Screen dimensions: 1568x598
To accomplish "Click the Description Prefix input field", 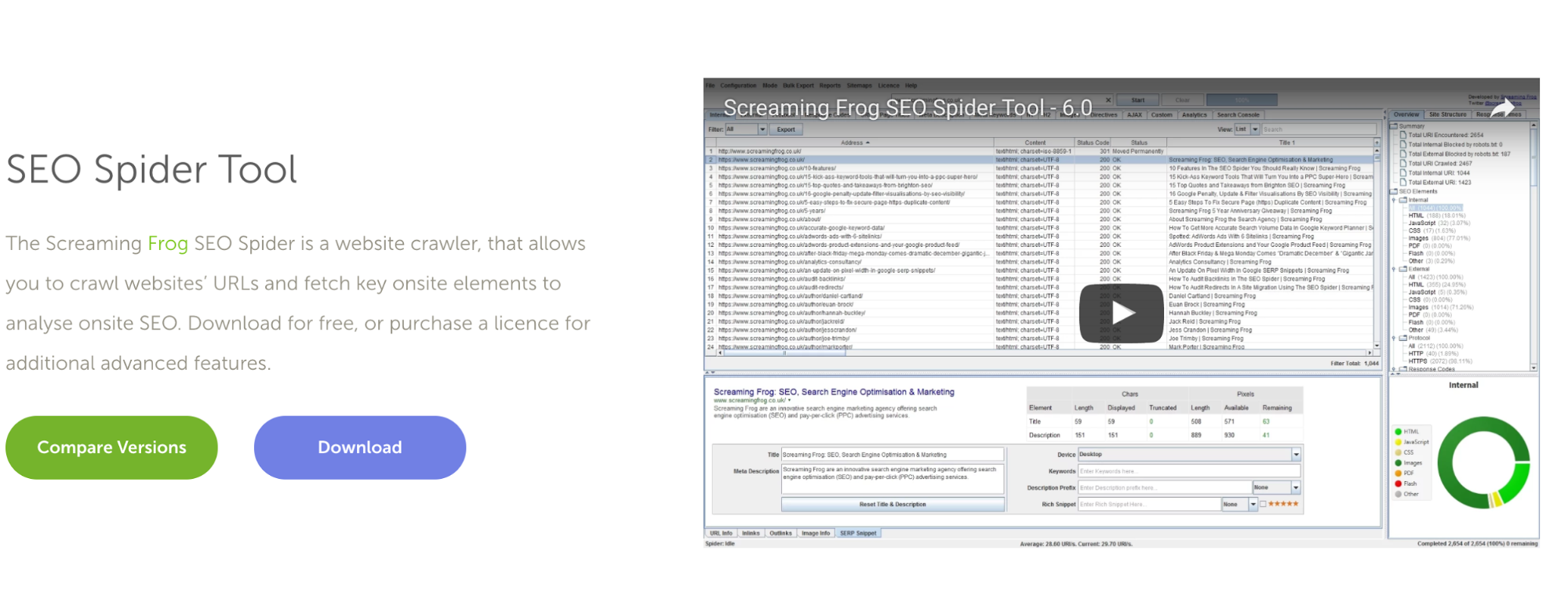I will click(1164, 487).
